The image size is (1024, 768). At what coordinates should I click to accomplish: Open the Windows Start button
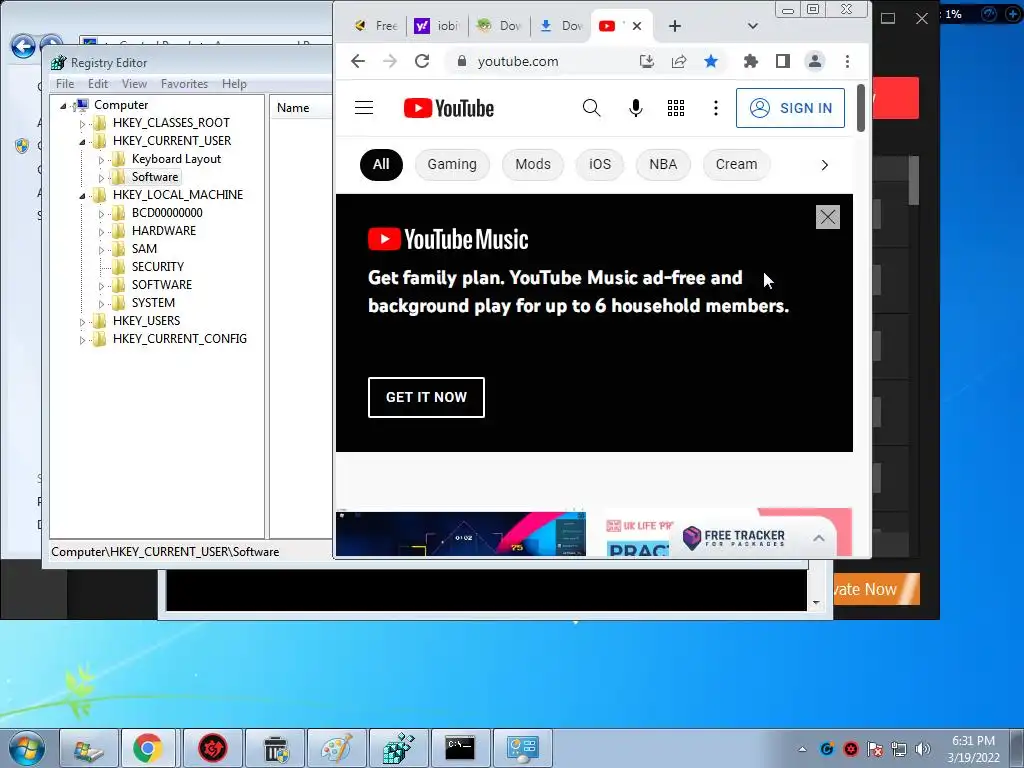point(27,748)
